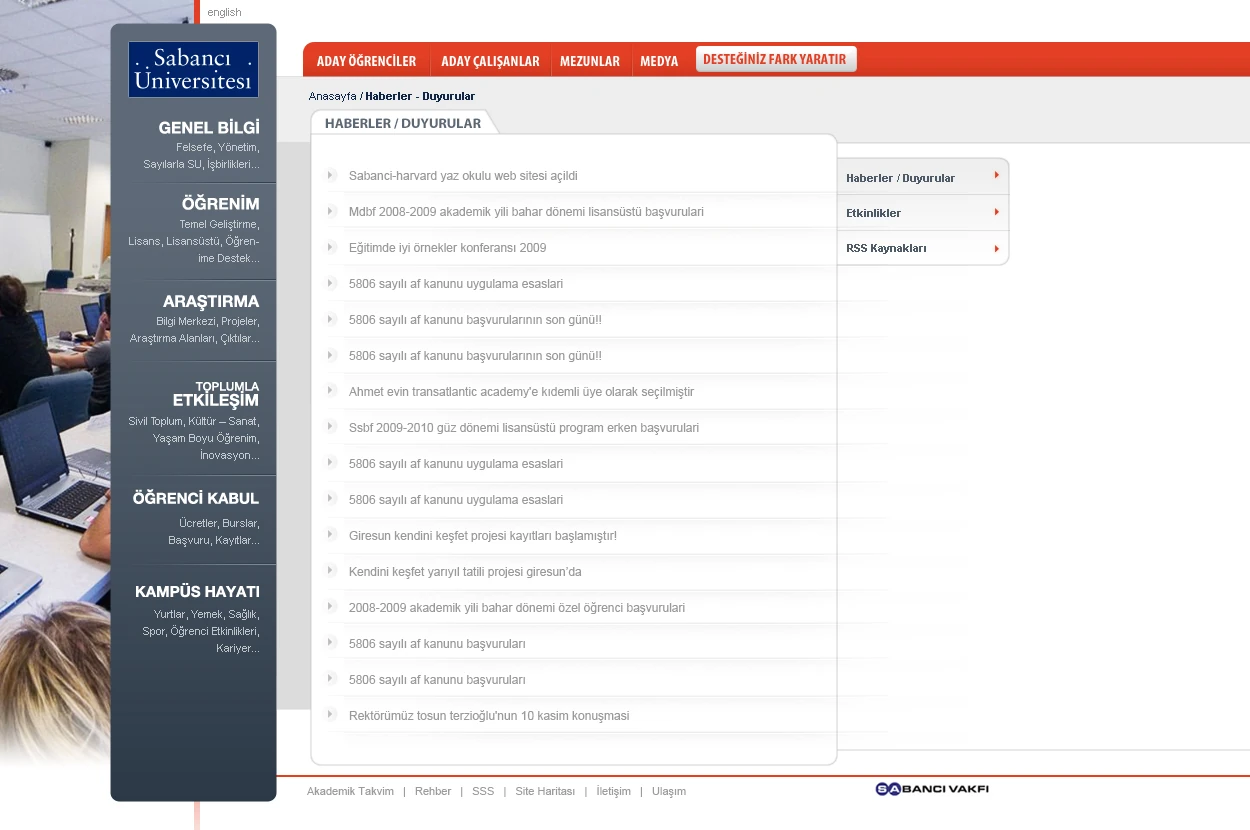This screenshot has height=830, width=1250.
Task: Open the Aday Öğrenciler menu tab
Action: pos(366,61)
